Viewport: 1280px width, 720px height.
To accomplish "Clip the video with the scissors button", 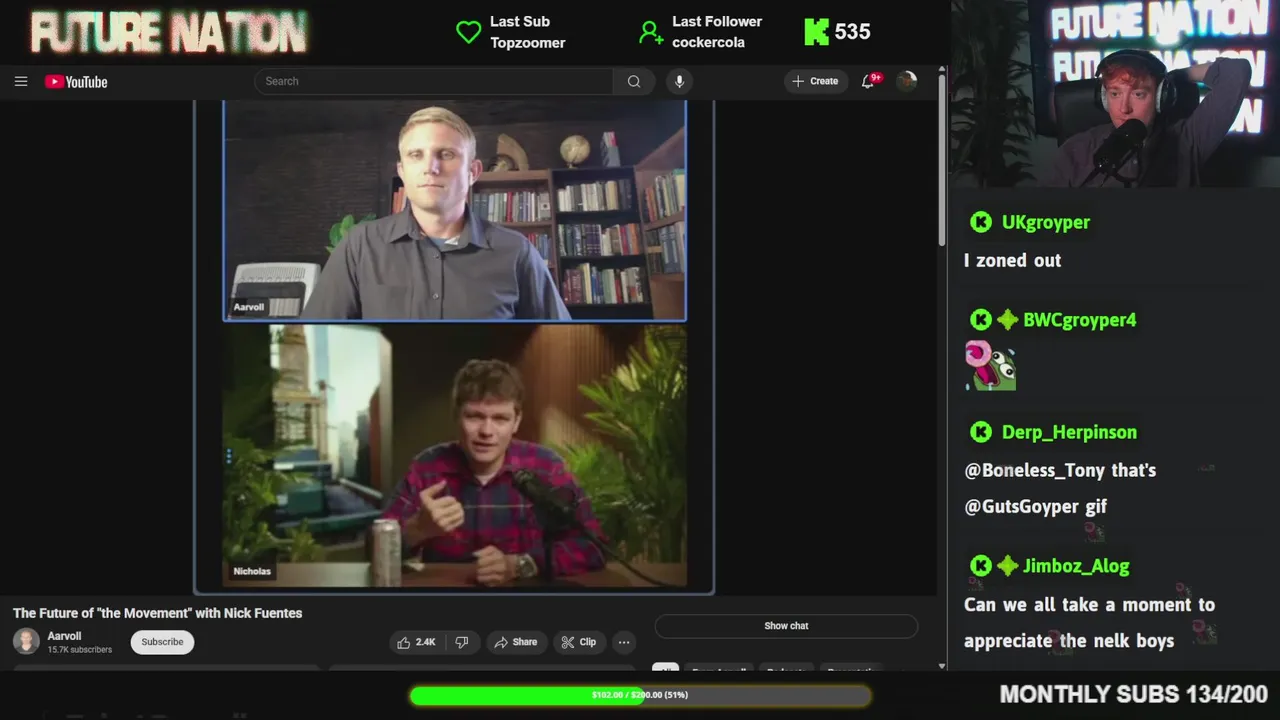I will pyautogui.click(x=578, y=642).
